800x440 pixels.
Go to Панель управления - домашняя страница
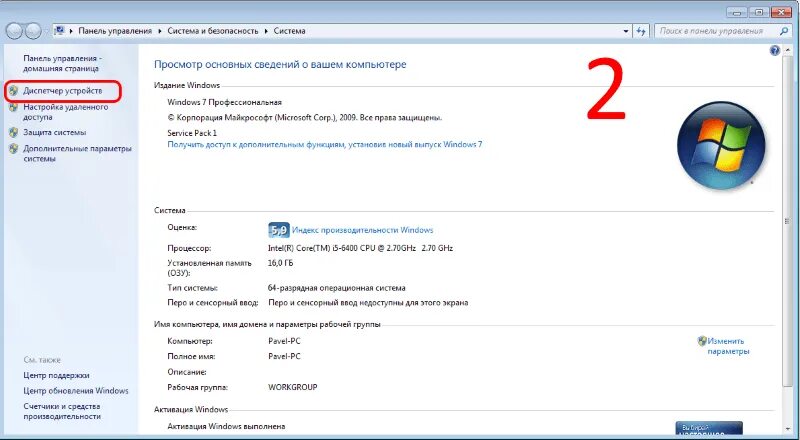(62, 63)
